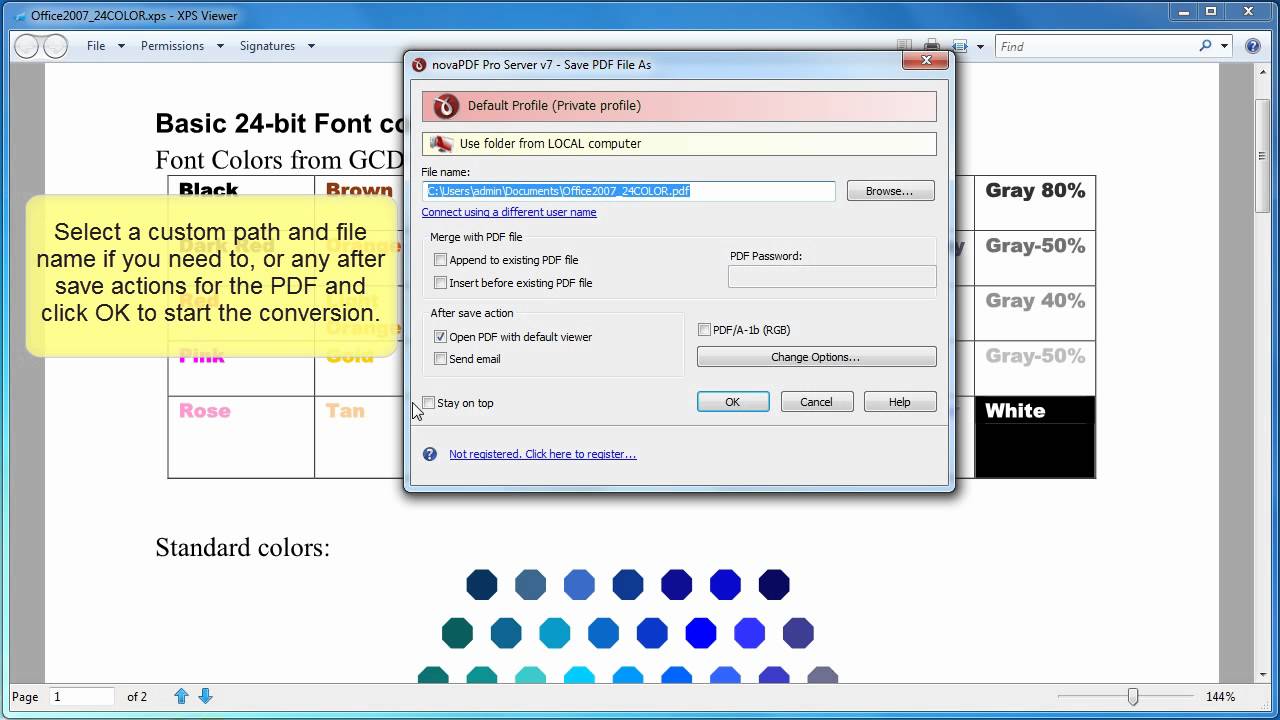
Task: Click OK to start the conversion
Action: [733, 402]
